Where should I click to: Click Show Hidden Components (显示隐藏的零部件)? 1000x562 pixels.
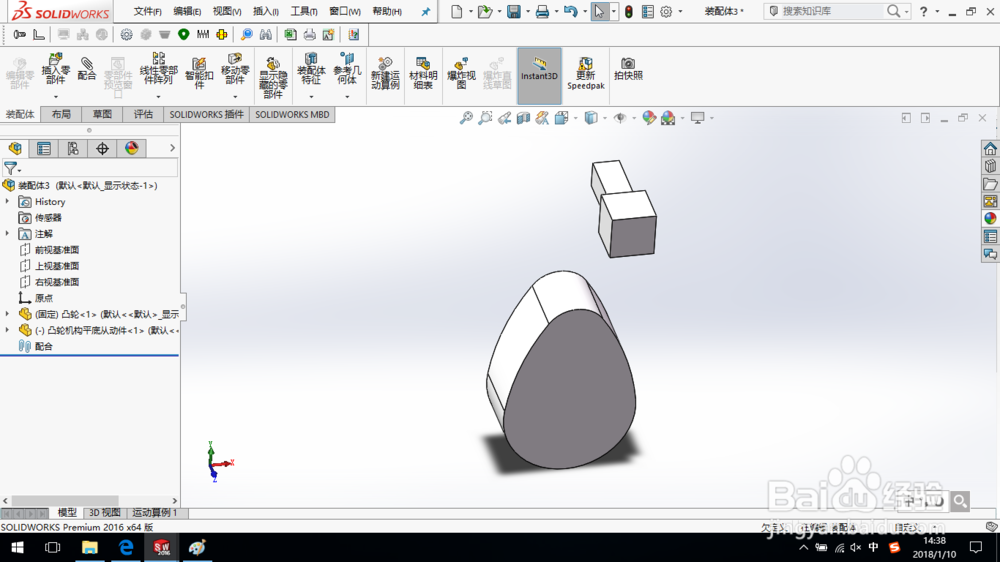coord(273,77)
